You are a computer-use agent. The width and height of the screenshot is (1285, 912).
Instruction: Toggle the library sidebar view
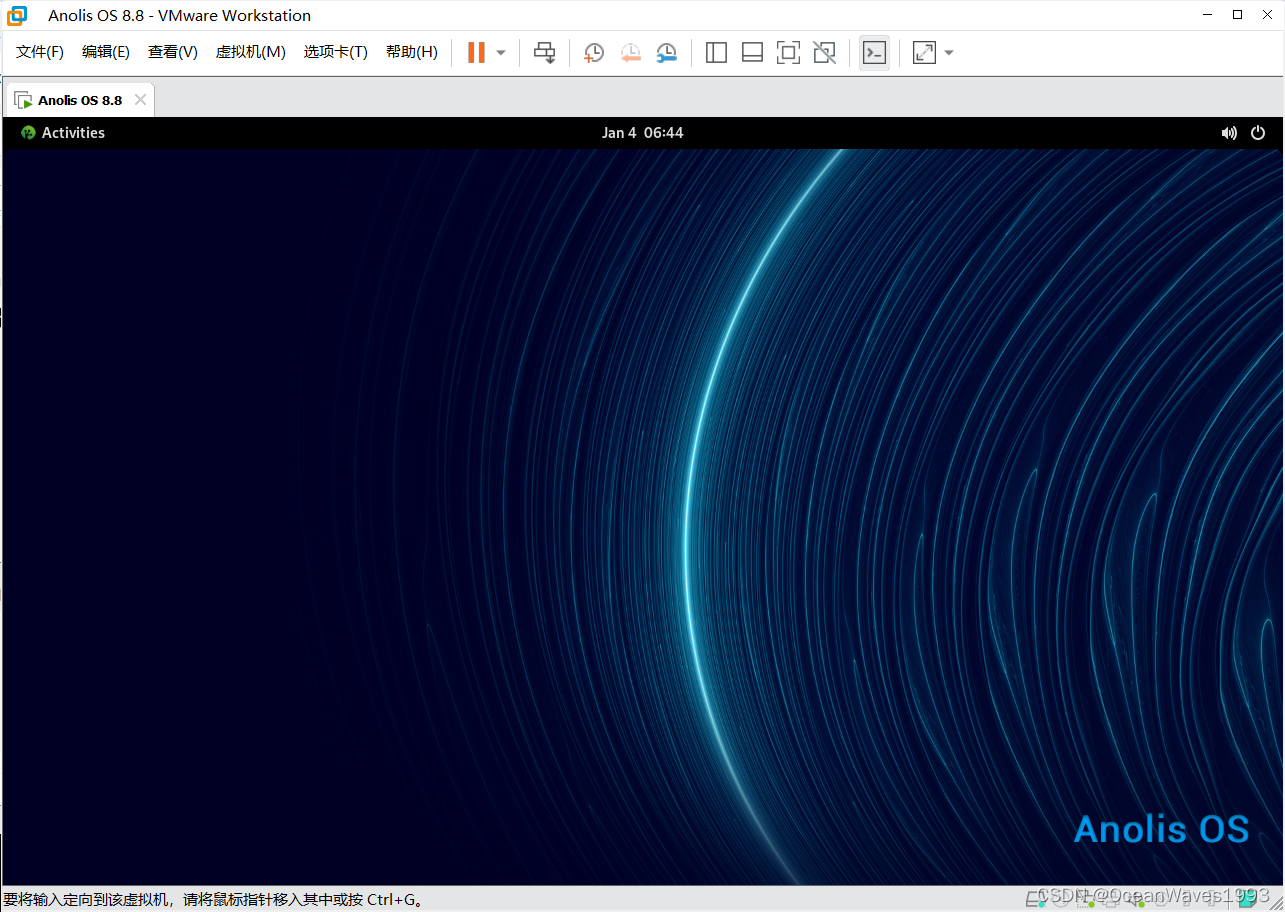(716, 52)
